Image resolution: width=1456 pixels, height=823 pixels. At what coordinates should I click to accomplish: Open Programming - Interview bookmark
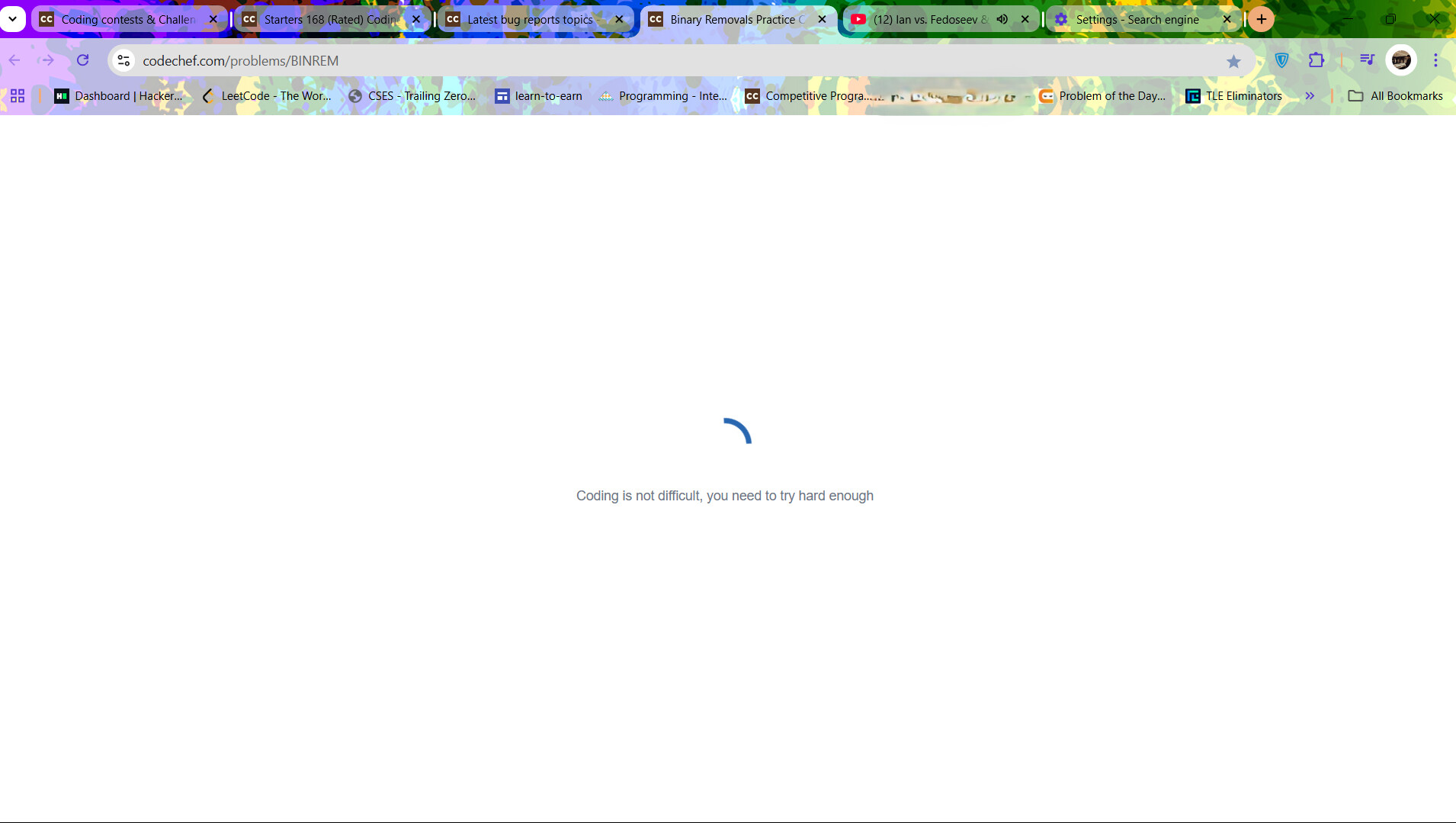[663, 96]
